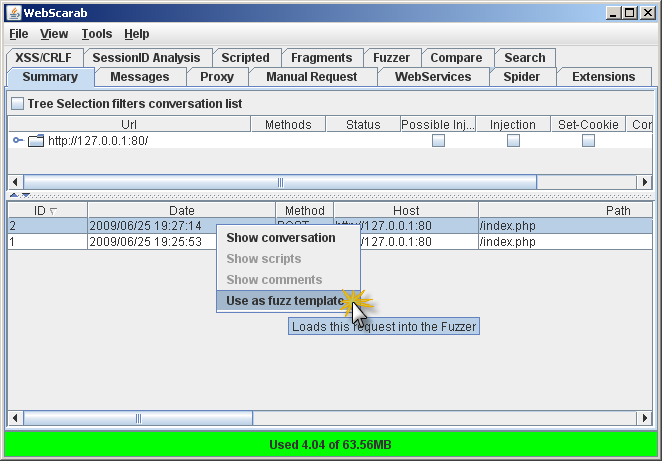This screenshot has width=662, height=461.
Task: Open the Spider tab
Action: pyautogui.click(x=523, y=77)
